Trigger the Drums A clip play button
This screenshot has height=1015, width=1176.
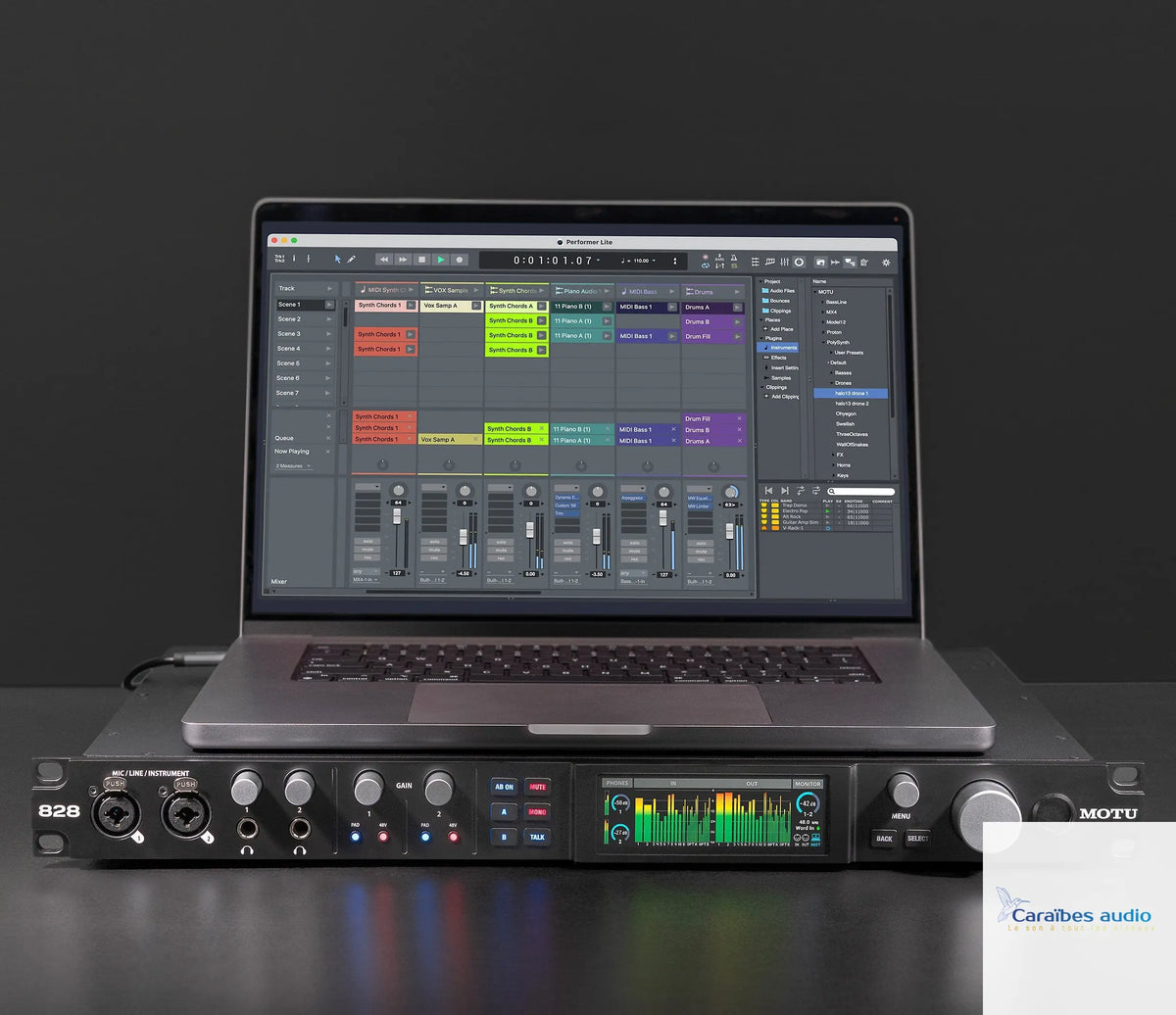(737, 307)
